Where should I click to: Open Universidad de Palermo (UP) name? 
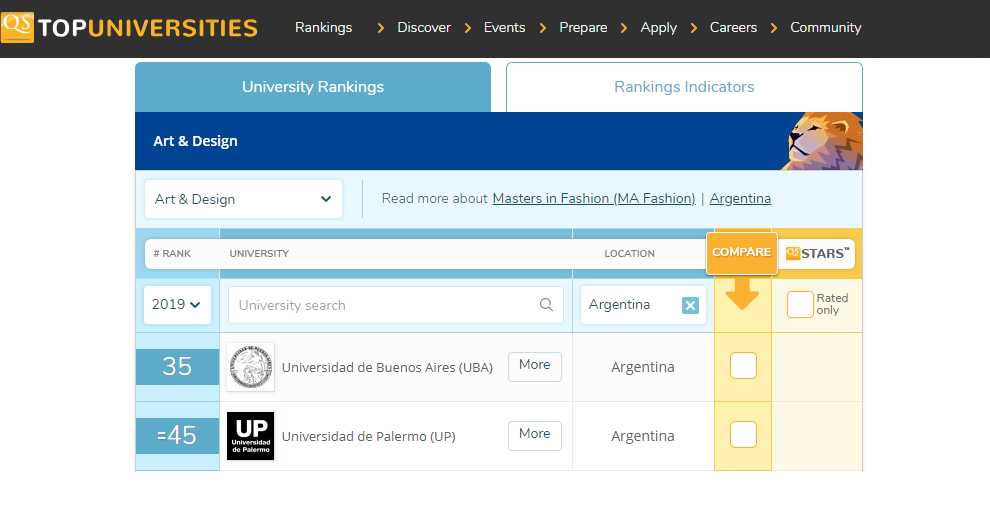[369, 437]
